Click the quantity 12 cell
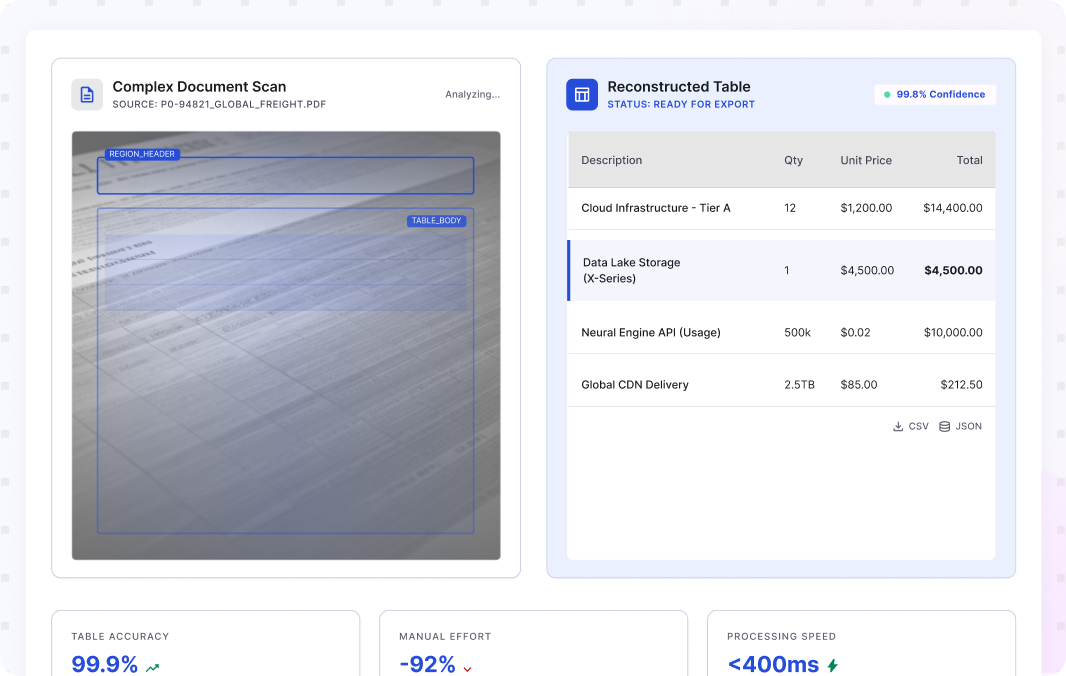Image resolution: width=1066 pixels, height=676 pixels. tap(790, 208)
